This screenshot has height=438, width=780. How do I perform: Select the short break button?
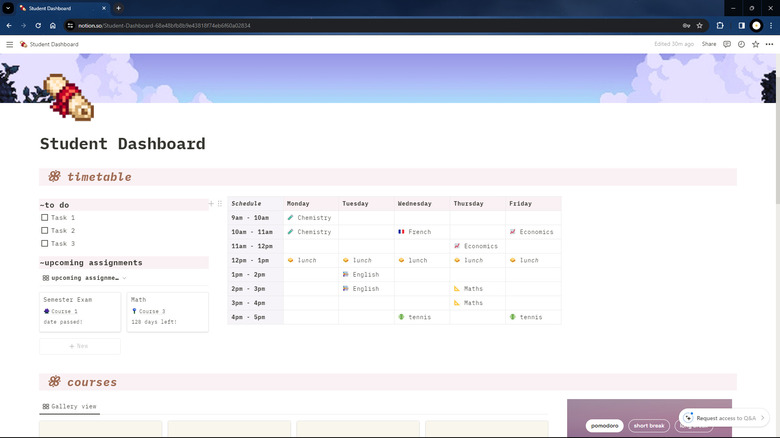[x=649, y=426]
